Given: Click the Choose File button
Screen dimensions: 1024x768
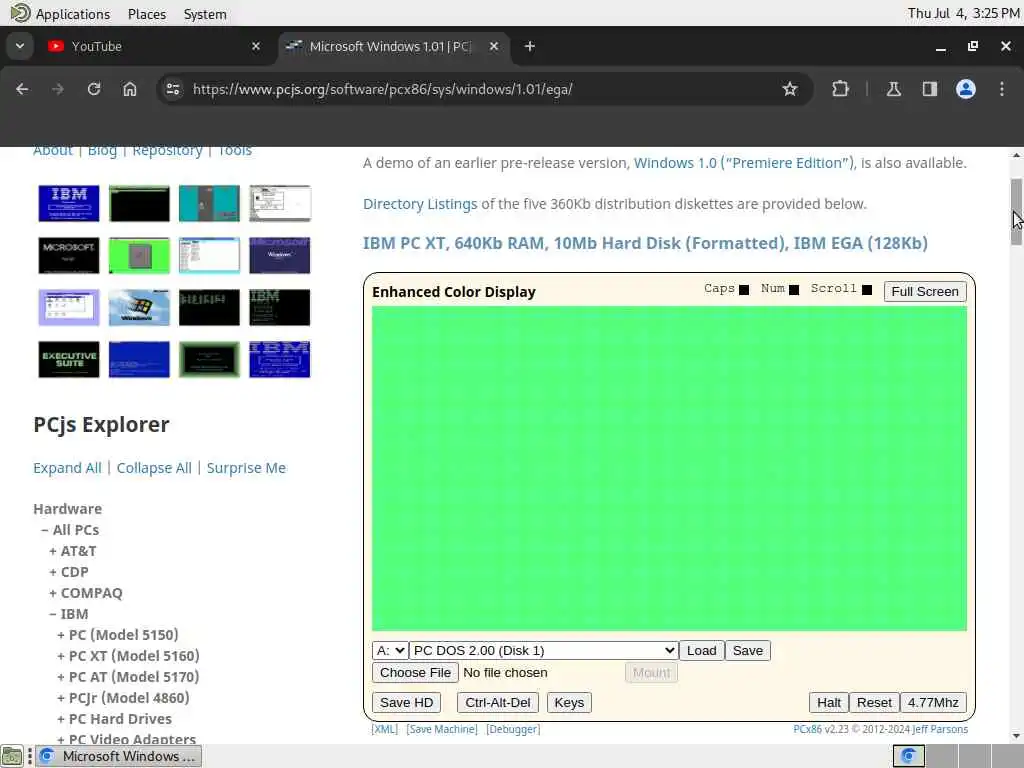Looking at the screenshot, I should coord(415,673).
